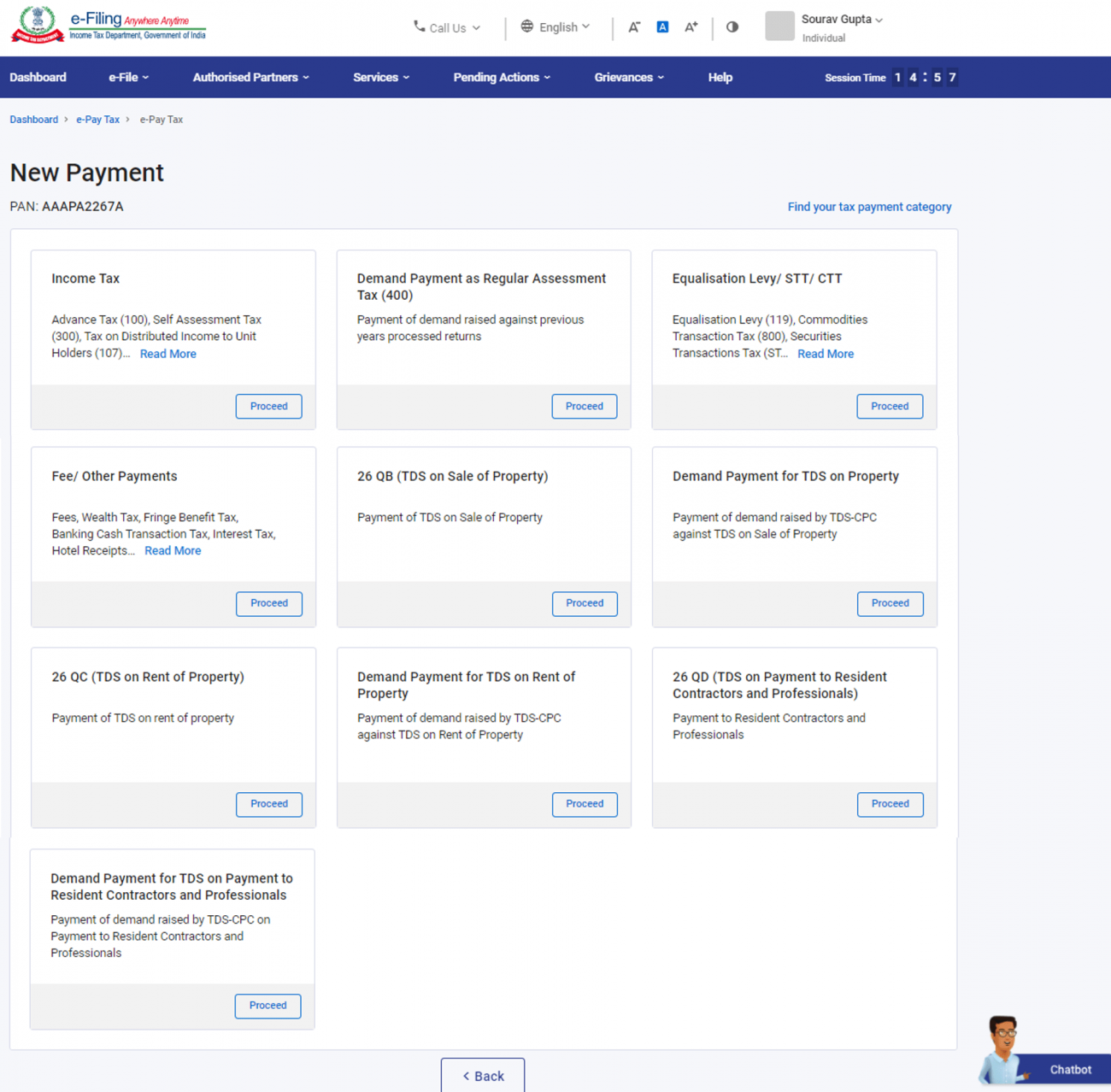This screenshot has width=1111, height=1092.
Task: Toggle the dark theme contrast control
Action: pyautogui.click(x=732, y=26)
